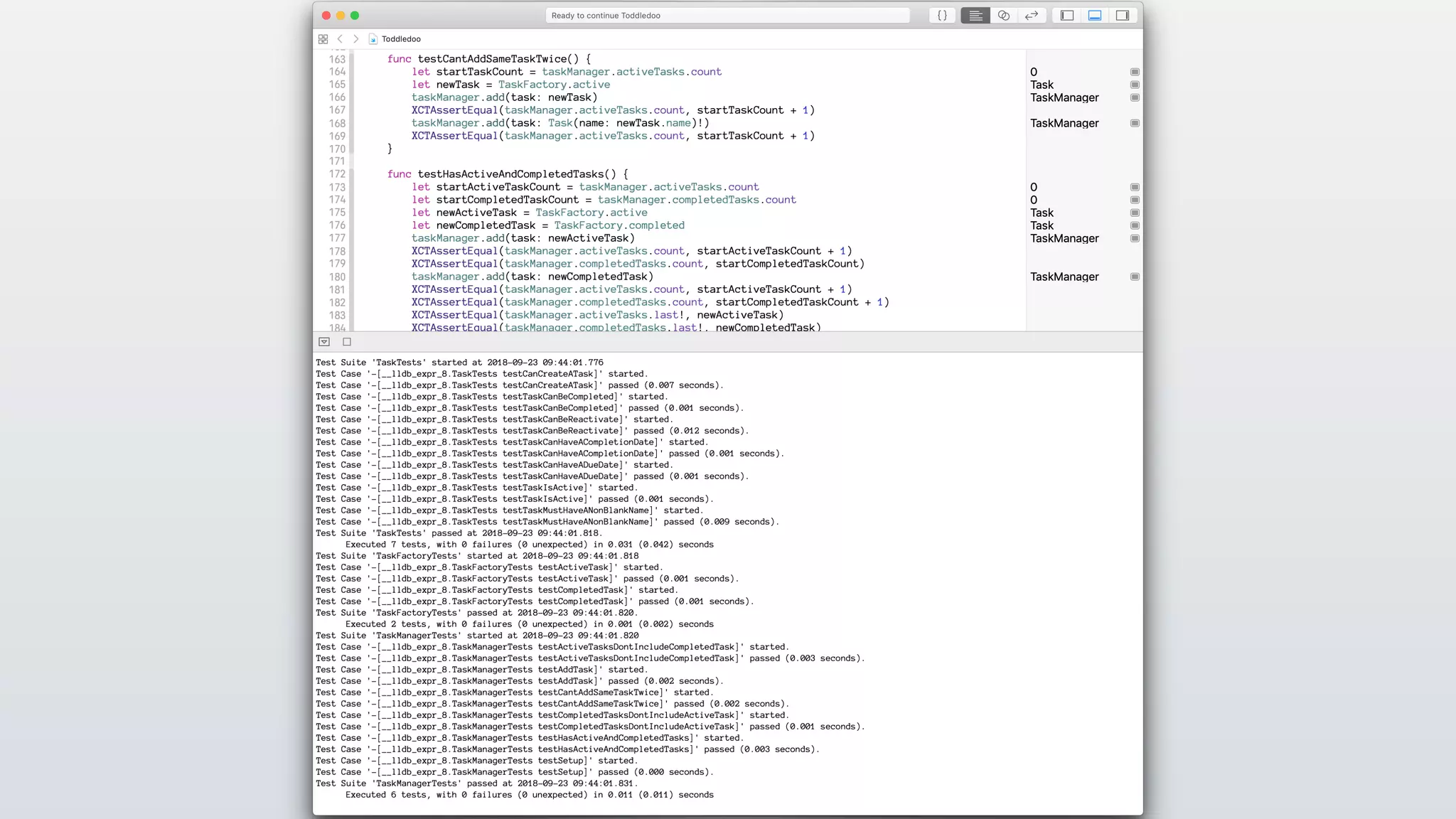
Task: Click the Swift playground file icon
Action: coord(373,39)
